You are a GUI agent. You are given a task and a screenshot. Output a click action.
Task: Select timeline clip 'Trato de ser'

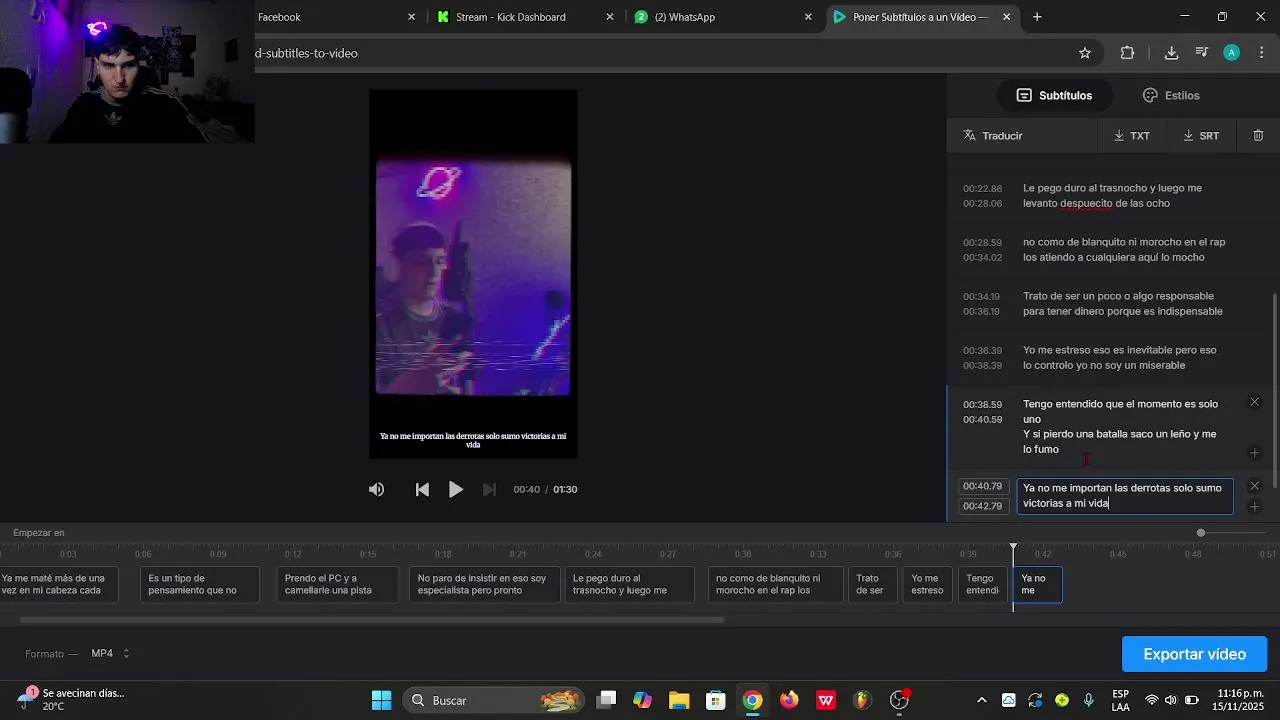(x=872, y=585)
